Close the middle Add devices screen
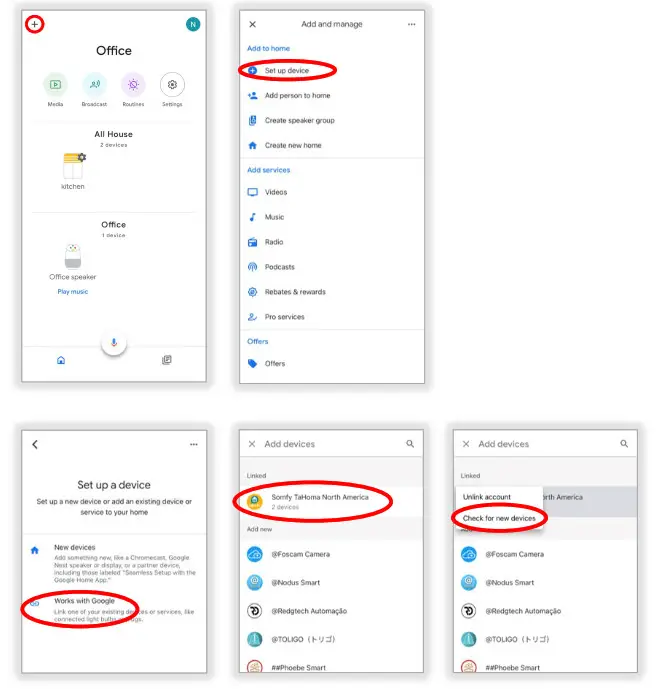The image size is (656, 689). click(x=252, y=444)
